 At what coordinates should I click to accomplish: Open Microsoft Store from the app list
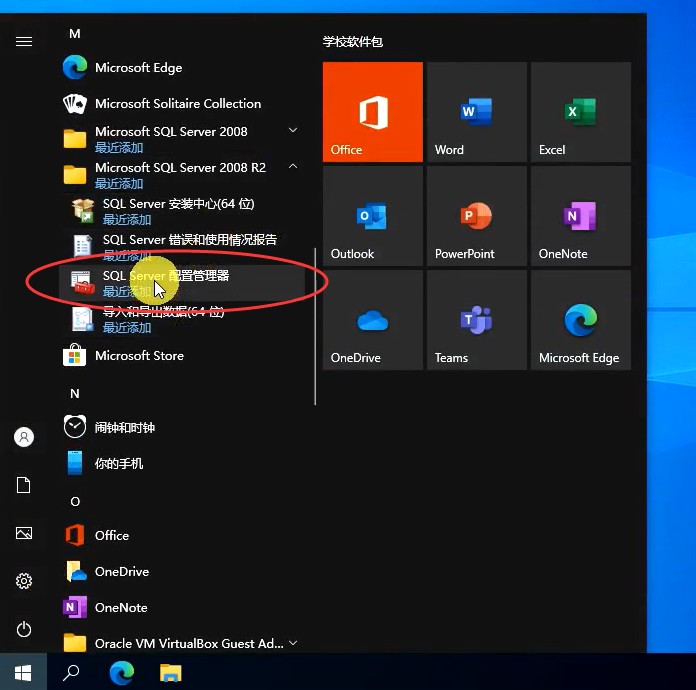182,356
